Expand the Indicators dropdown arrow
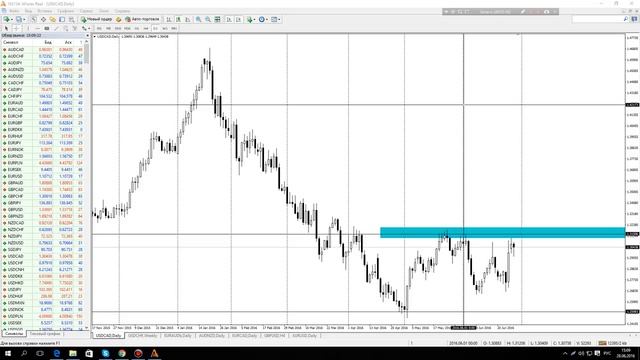The height and width of the screenshot is (360, 640). [254, 19]
